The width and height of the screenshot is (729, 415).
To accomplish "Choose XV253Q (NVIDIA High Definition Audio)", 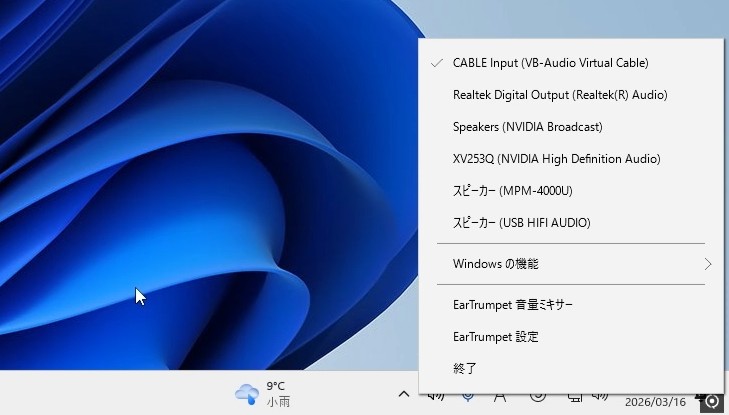I will (x=556, y=159).
